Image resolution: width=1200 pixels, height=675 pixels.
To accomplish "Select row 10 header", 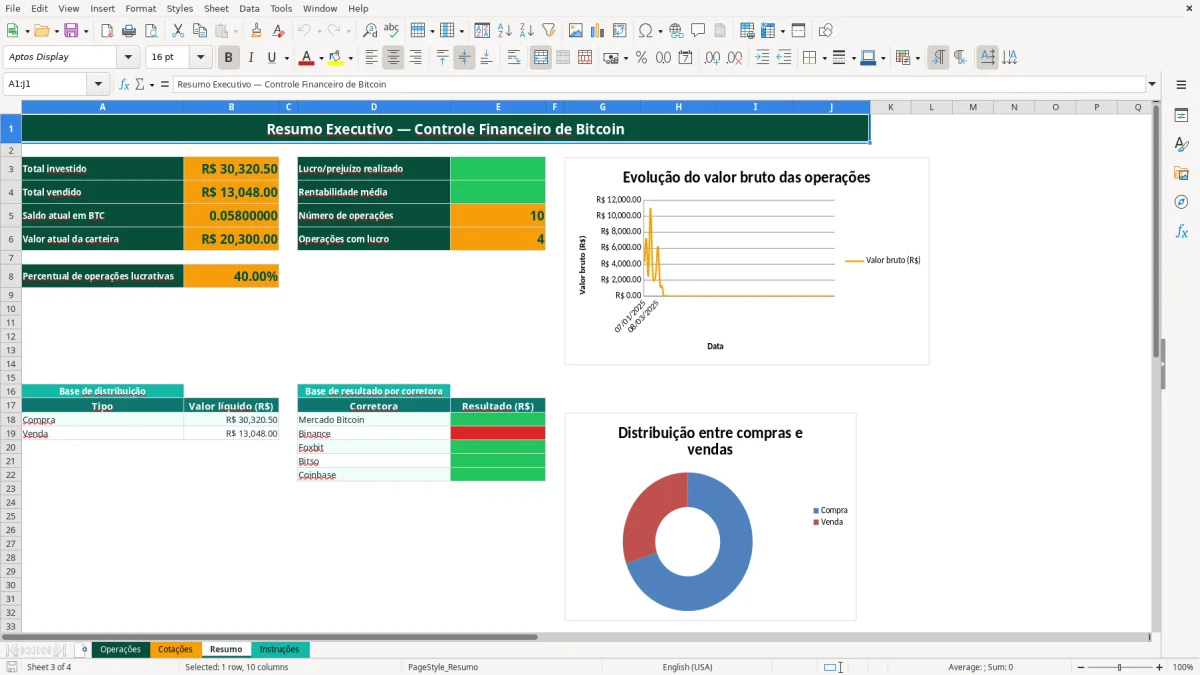I will pos(11,308).
